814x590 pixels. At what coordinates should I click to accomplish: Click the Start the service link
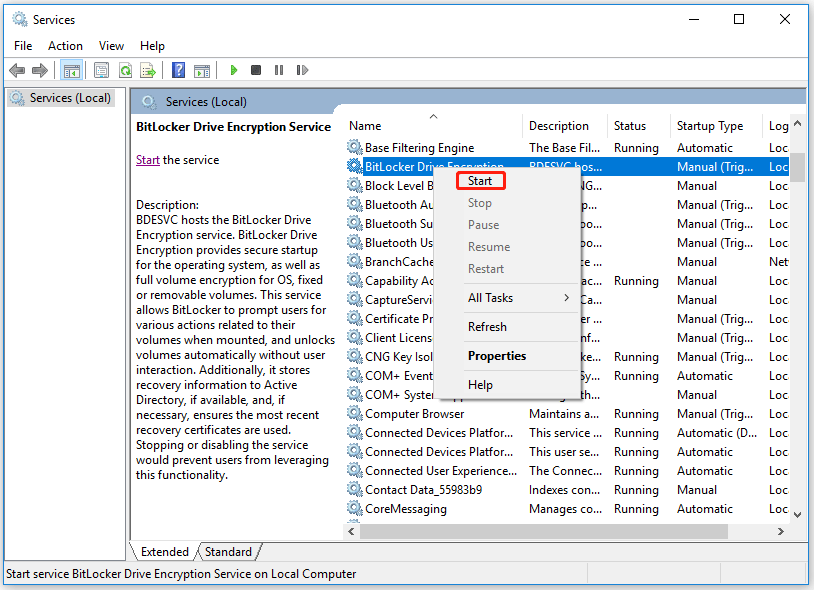coord(148,160)
